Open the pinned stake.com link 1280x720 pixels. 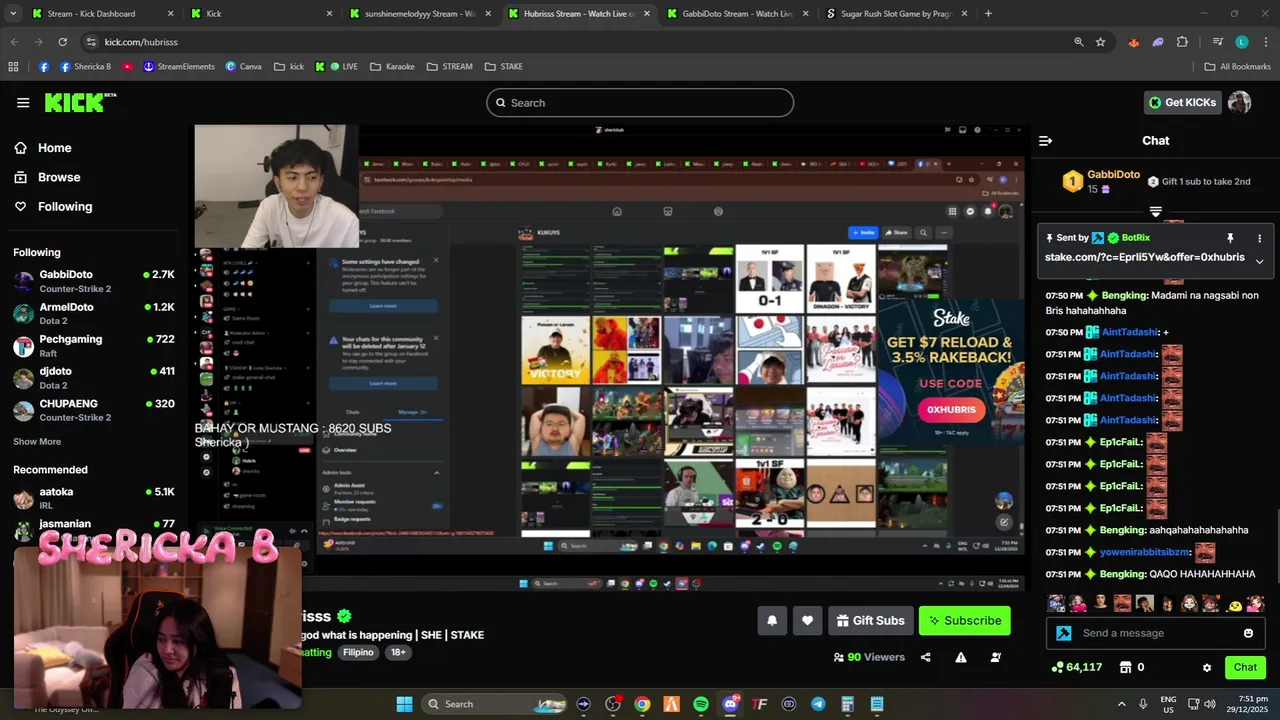[1144, 257]
